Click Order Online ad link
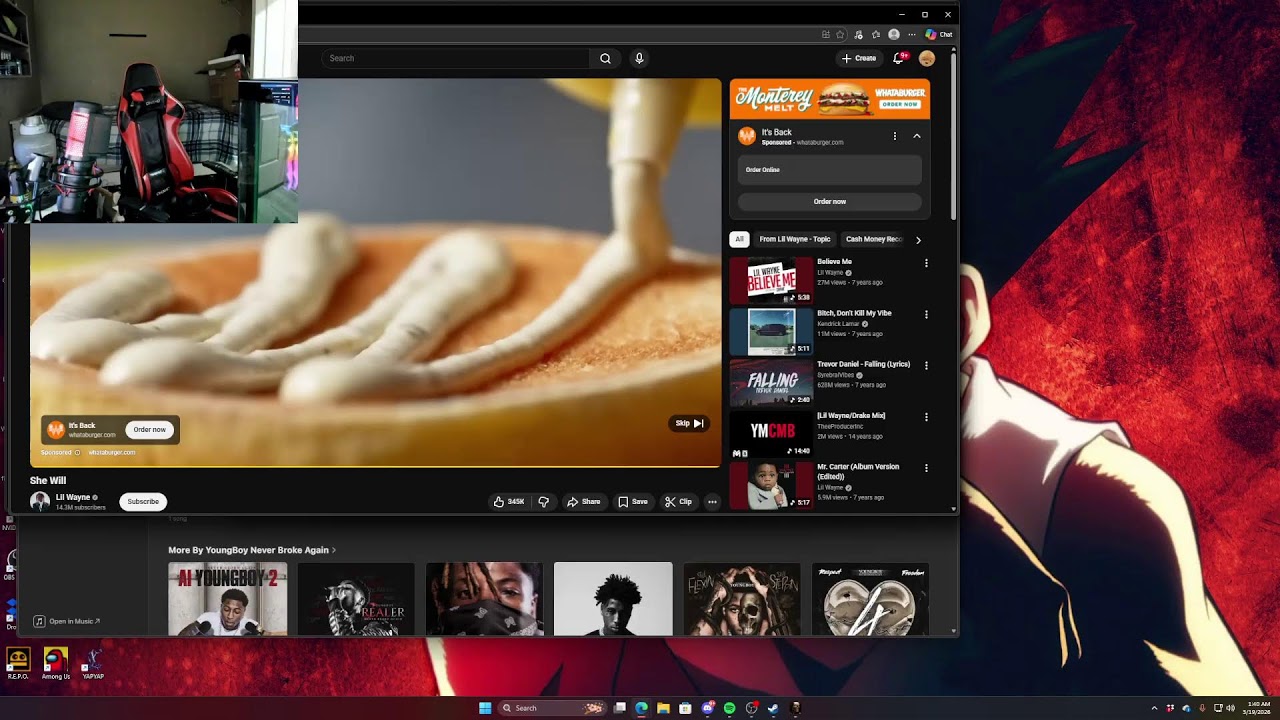The image size is (1280, 720). point(830,170)
